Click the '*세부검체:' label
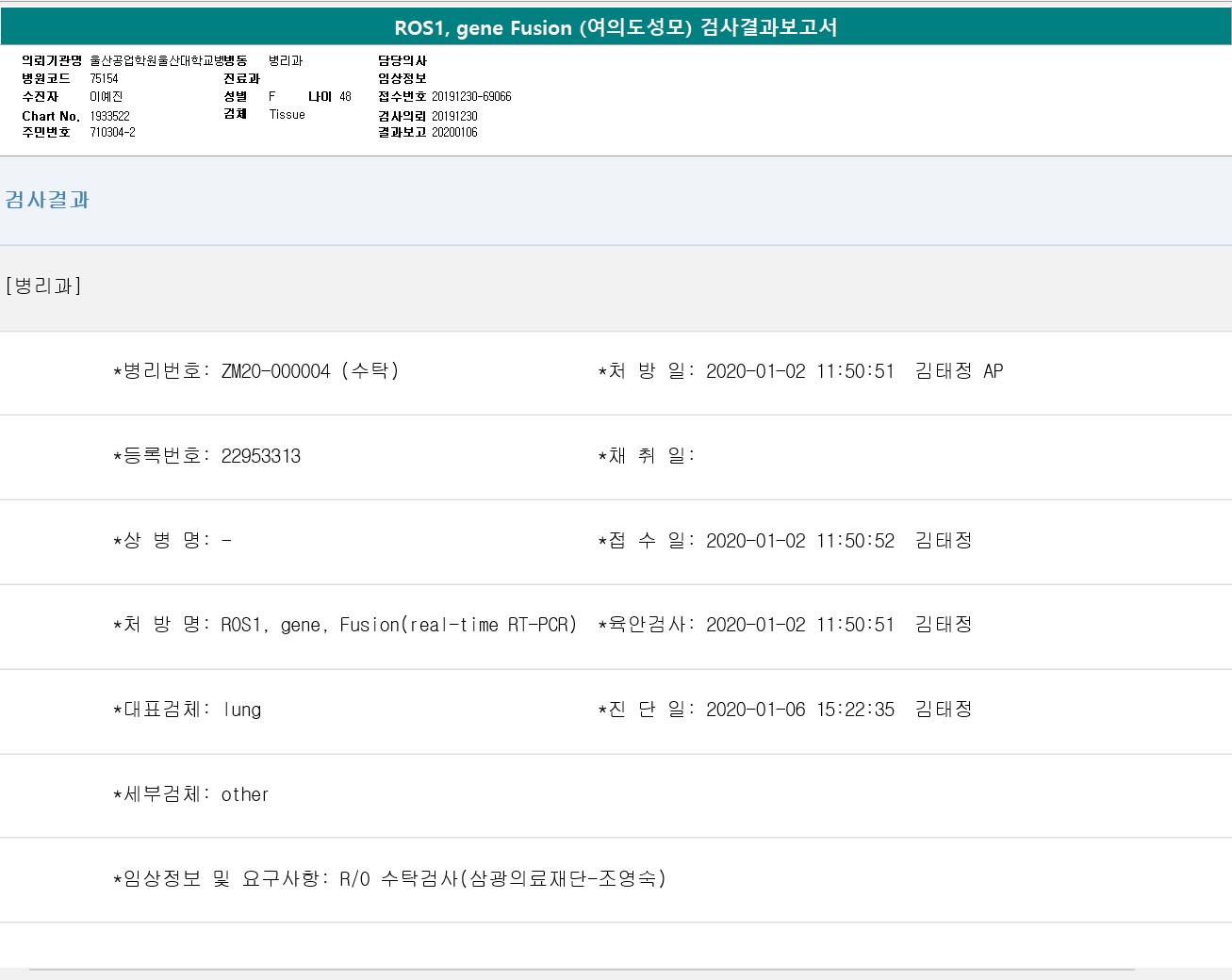 point(162,794)
